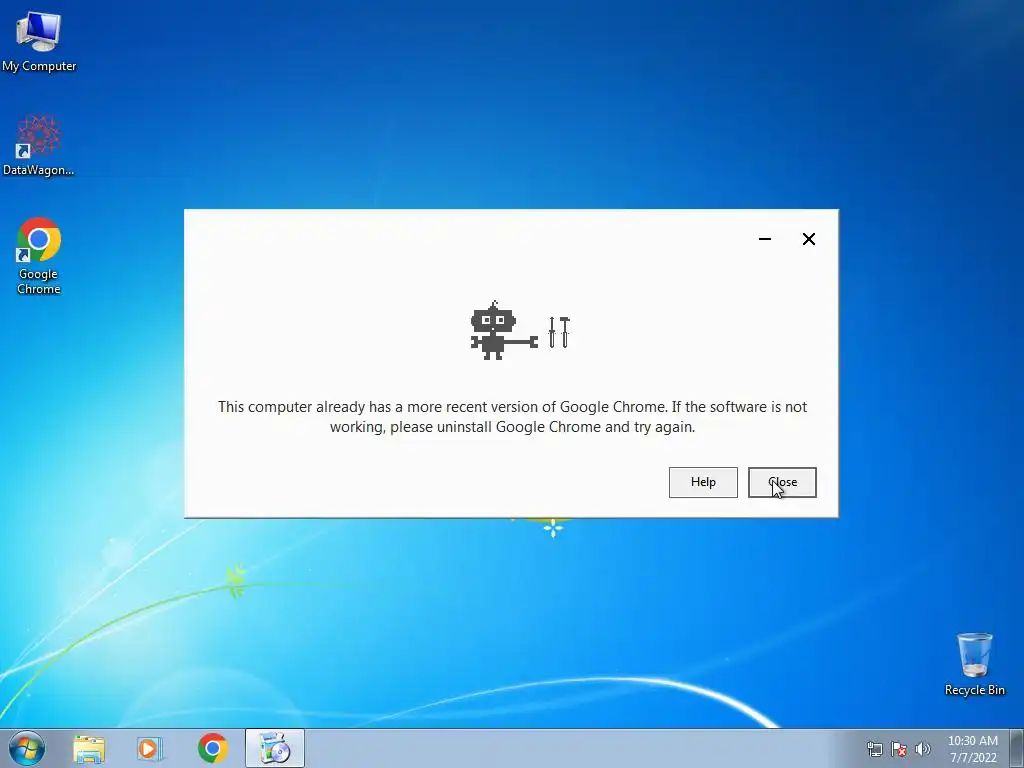
Task: Show the clock and date flyout
Action: coord(972,749)
